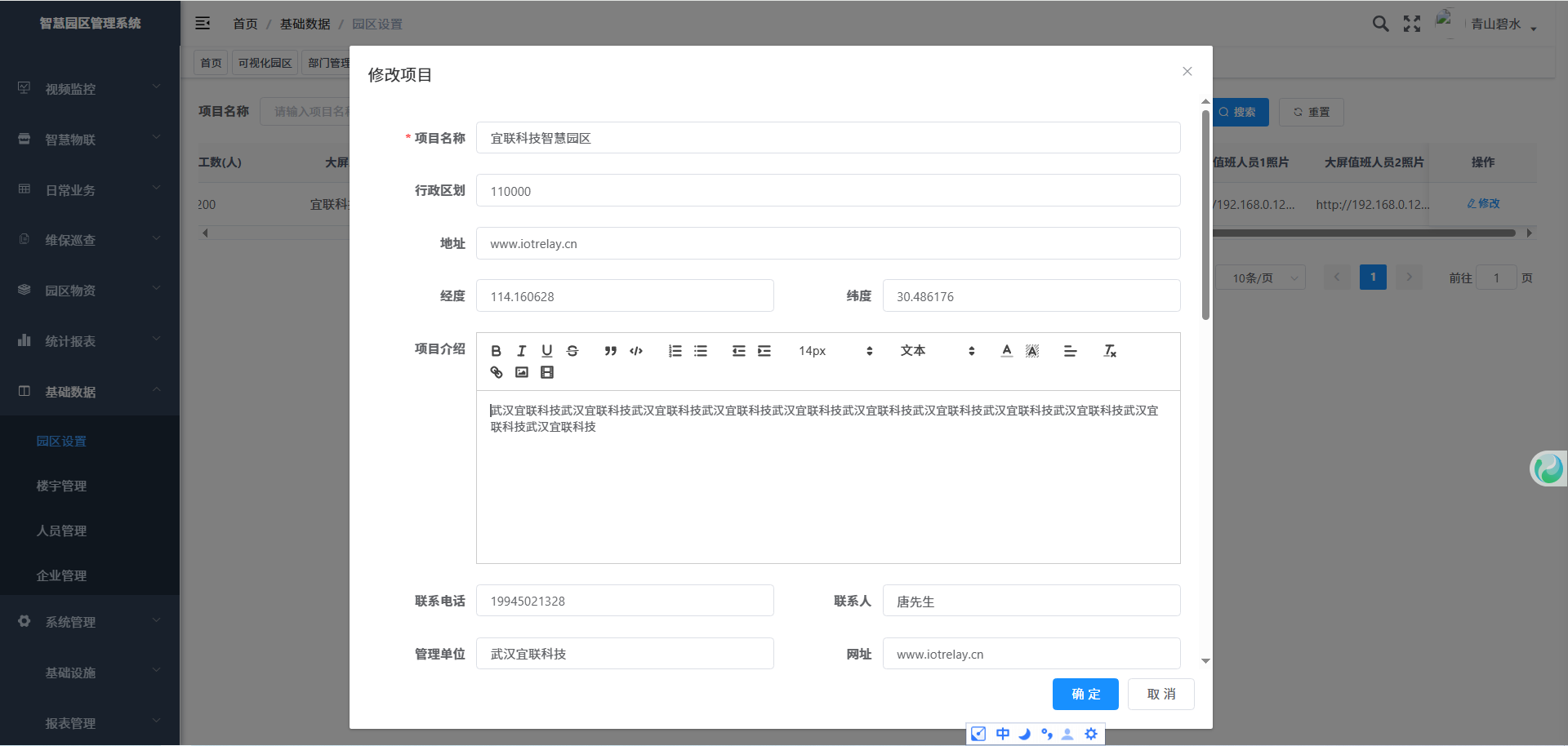Click the 联系电话 input field
This screenshot has width=1568, height=746.
coord(625,601)
